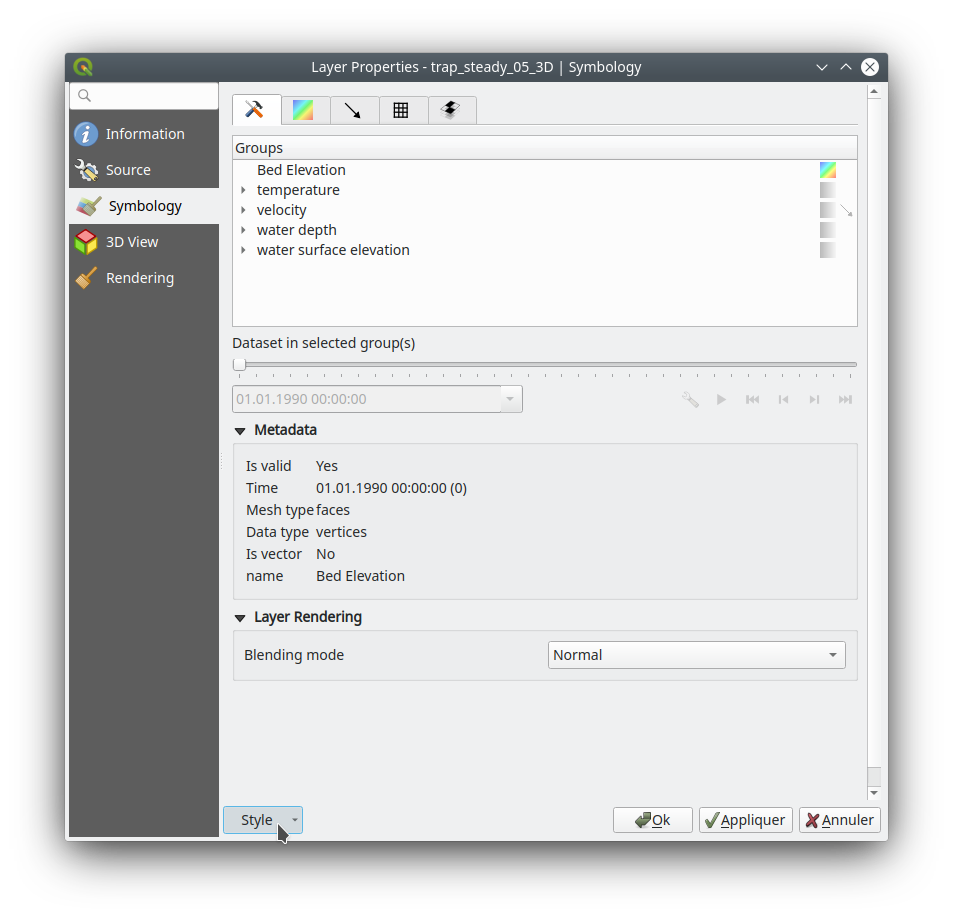
Task: Expand the temperature group
Action: [x=243, y=190]
